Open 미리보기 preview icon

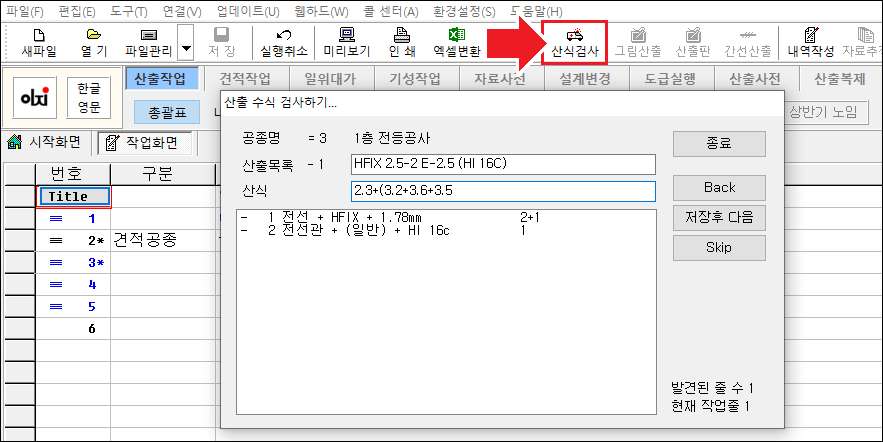(347, 43)
